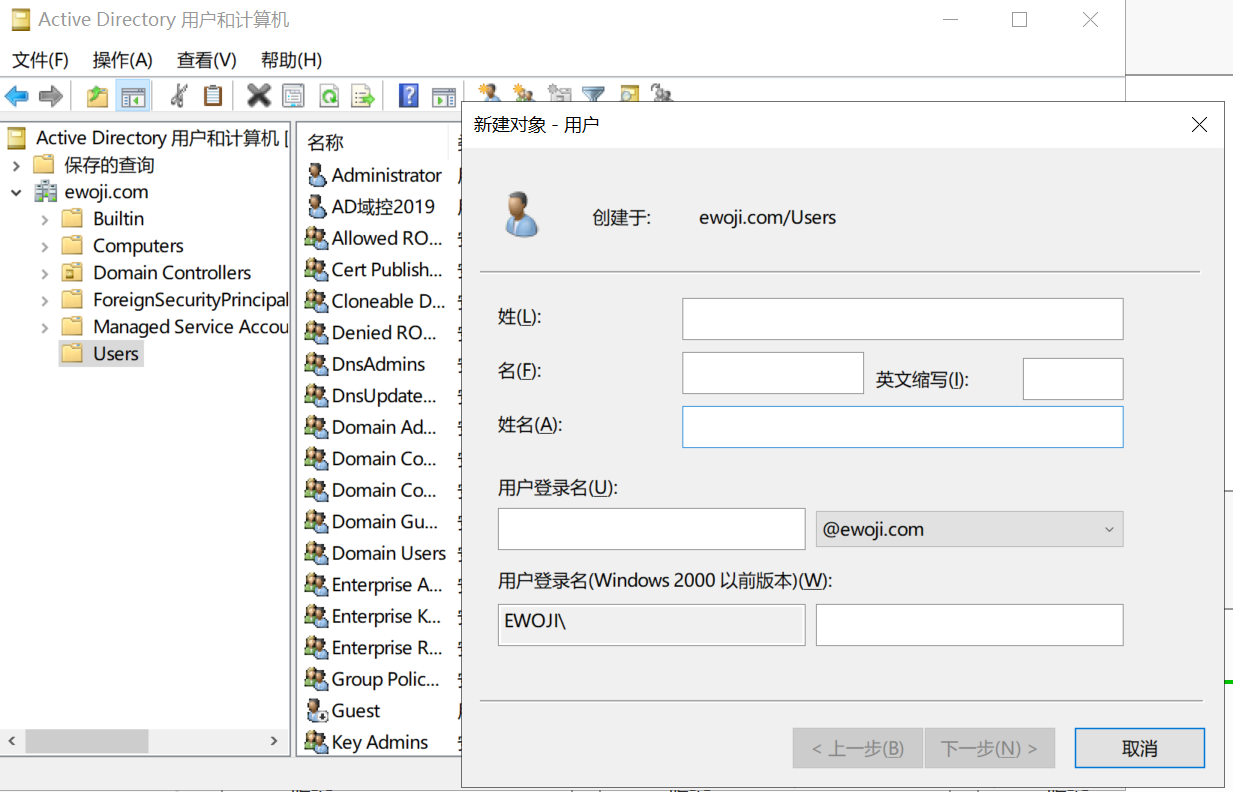Select the Allowed RO... list entry

373,238
